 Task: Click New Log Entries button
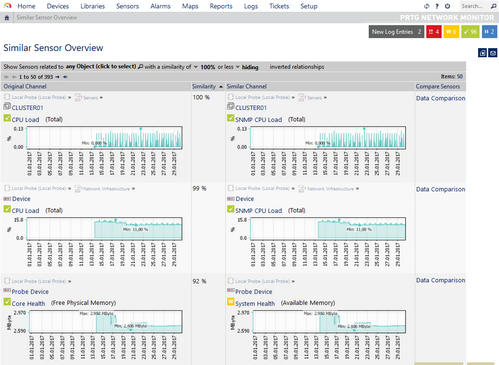[396, 32]
